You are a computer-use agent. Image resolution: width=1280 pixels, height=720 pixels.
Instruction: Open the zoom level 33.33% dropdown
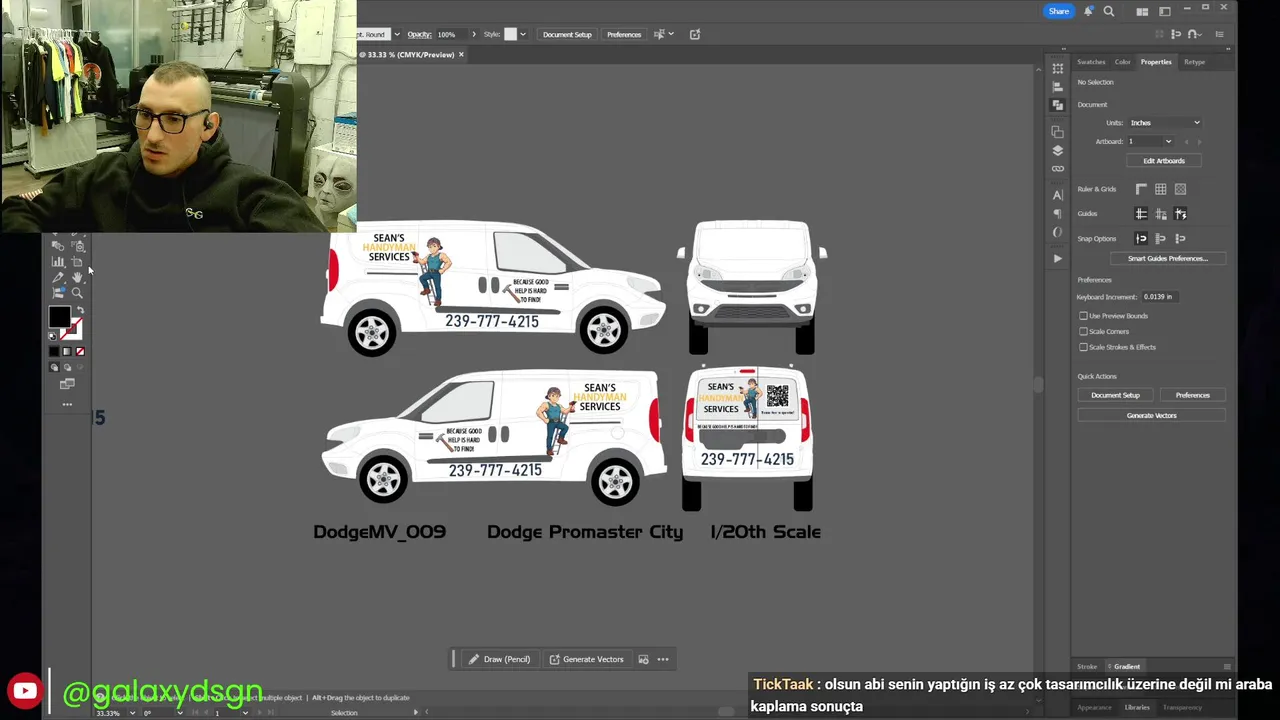pyautogui.click(x=133, y=713)
